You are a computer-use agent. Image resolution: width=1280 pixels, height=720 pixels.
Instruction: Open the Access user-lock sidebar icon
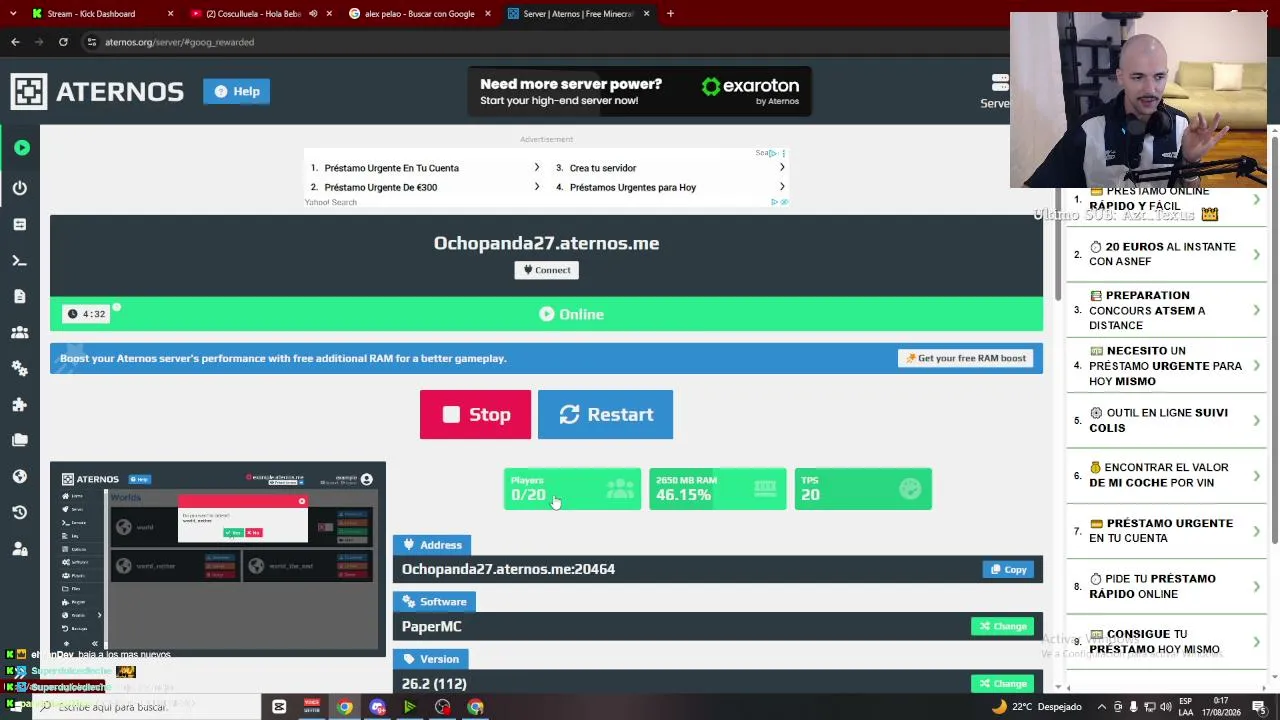[x=20, y=548]
